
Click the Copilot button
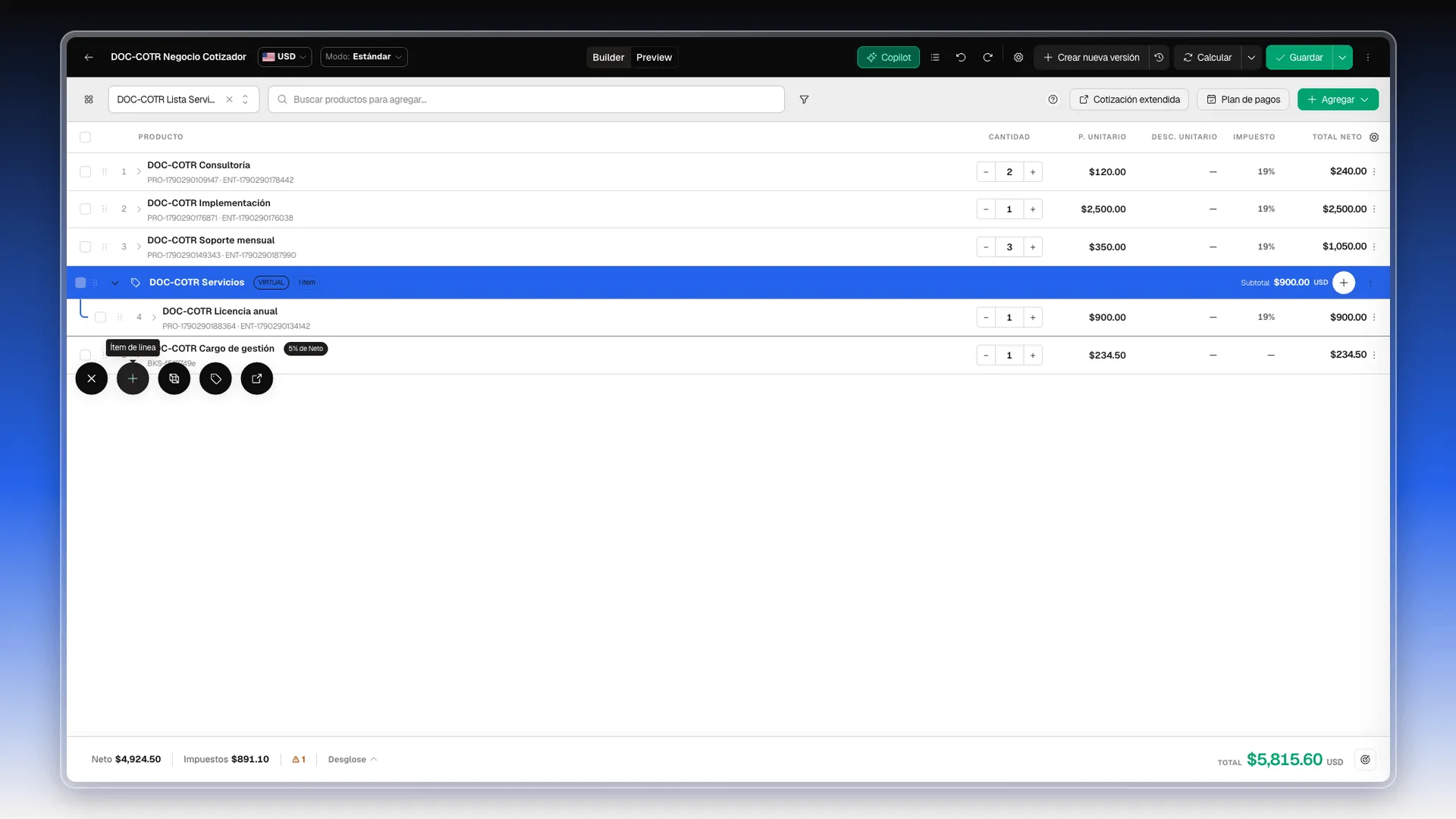[888, 58]
